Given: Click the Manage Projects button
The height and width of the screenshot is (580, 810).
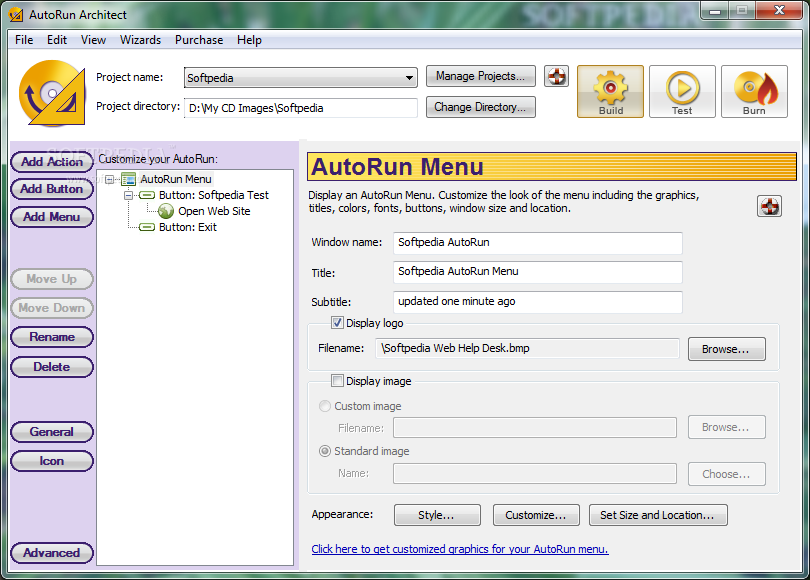Looking at the screenshot, I should coord(480,76).
